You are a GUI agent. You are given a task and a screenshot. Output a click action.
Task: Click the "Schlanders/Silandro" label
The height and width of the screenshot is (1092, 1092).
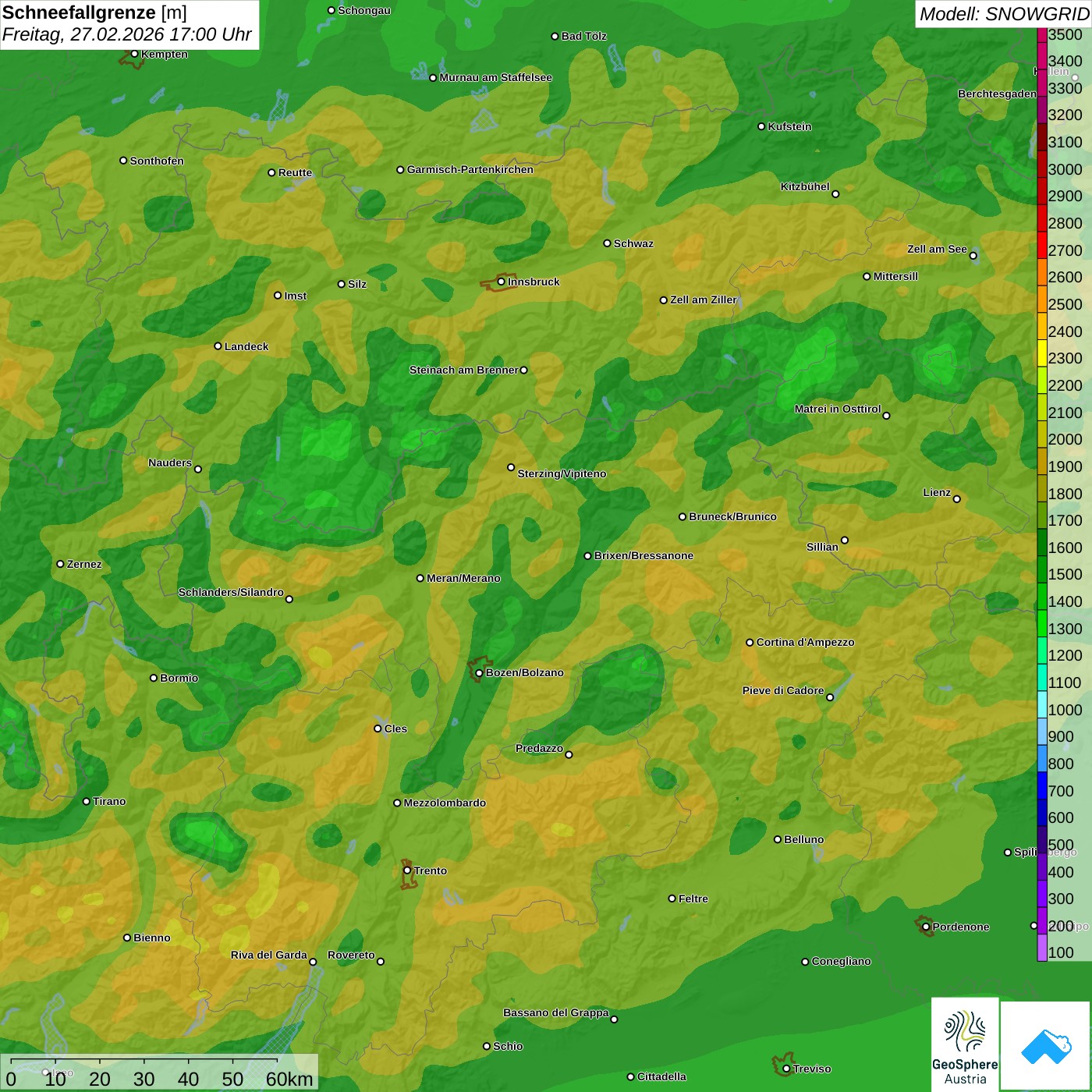pyautogui.click(x=231, y=592)
